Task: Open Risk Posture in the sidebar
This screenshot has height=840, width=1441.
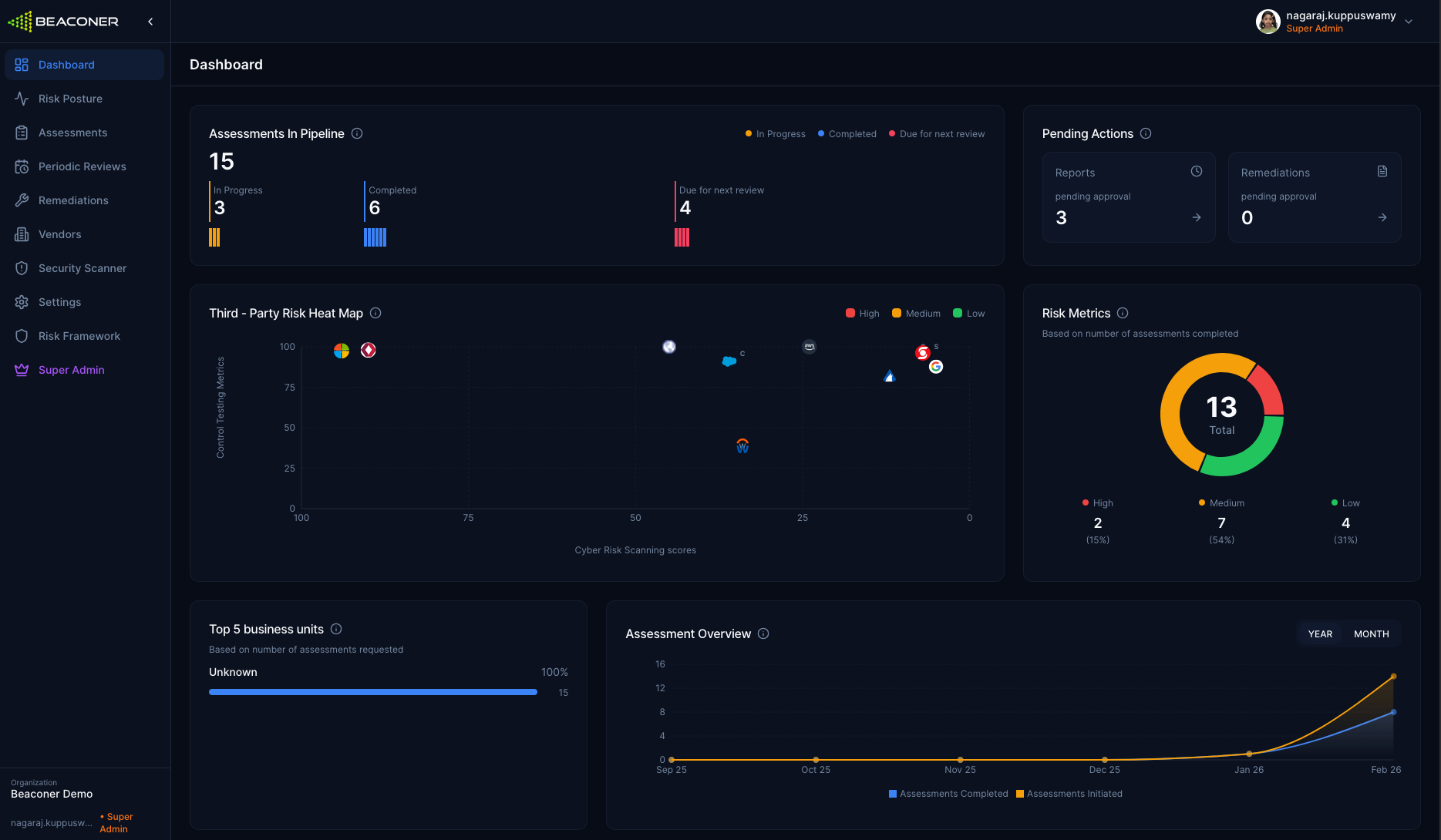Action: 70,99
